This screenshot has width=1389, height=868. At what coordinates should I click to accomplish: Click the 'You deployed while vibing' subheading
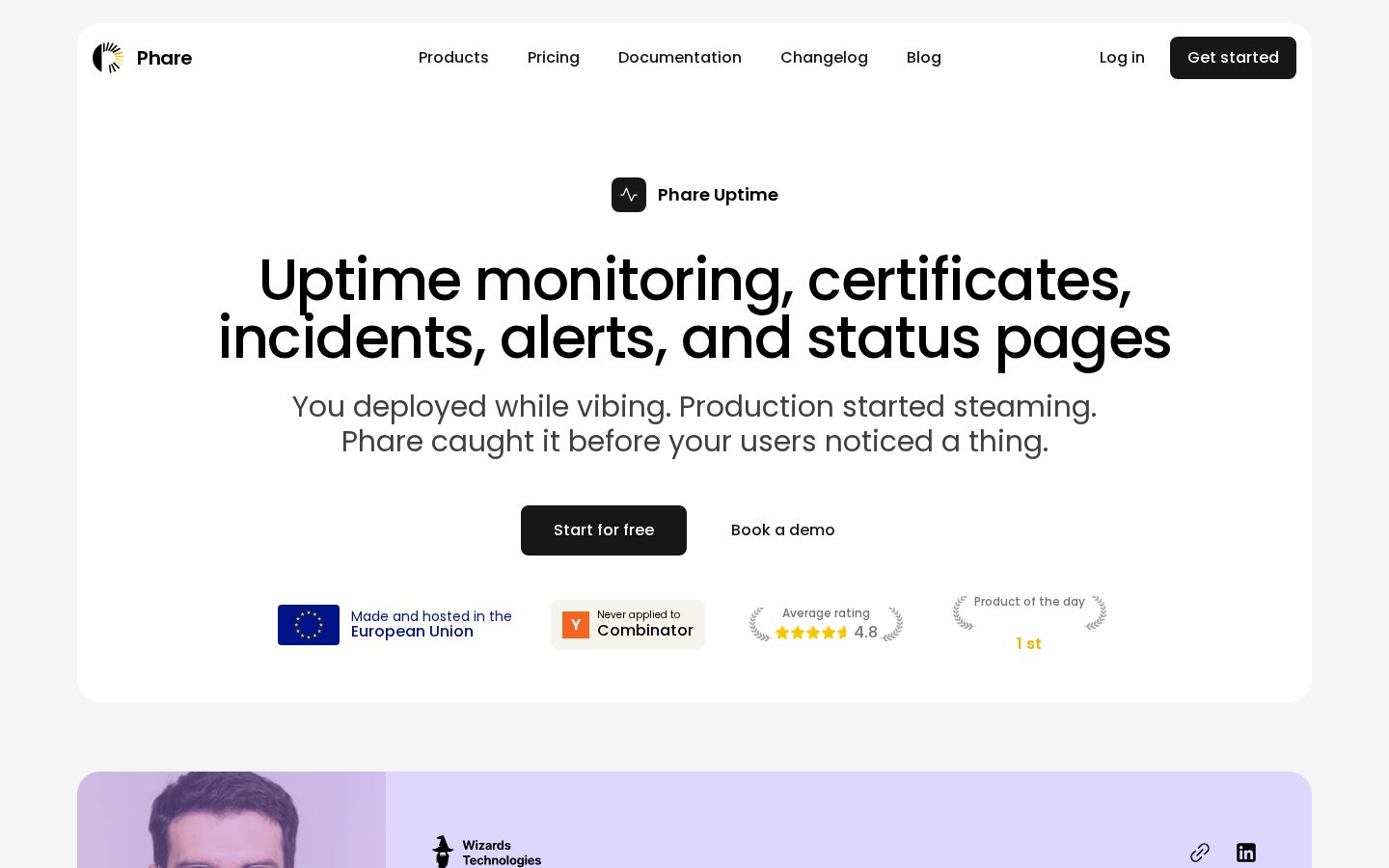[694, 423]
